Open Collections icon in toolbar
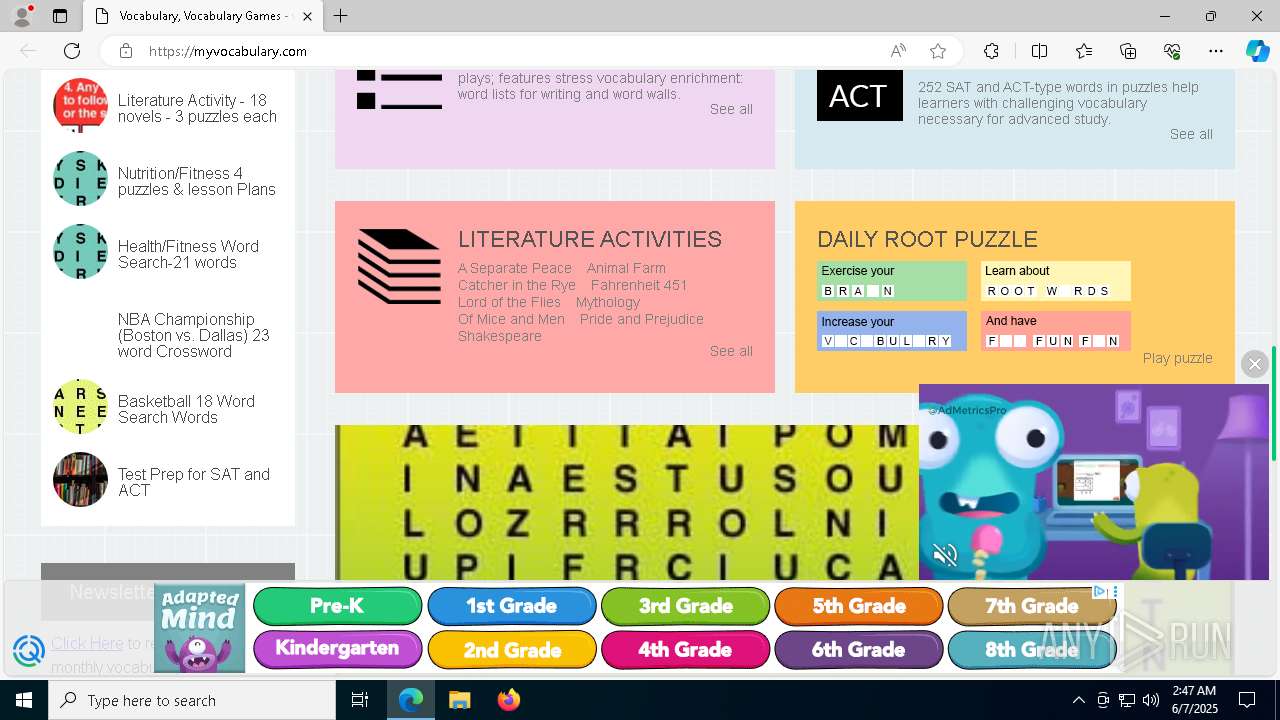The width and height of the screenshot is (1280, 720). (1128, 51)
